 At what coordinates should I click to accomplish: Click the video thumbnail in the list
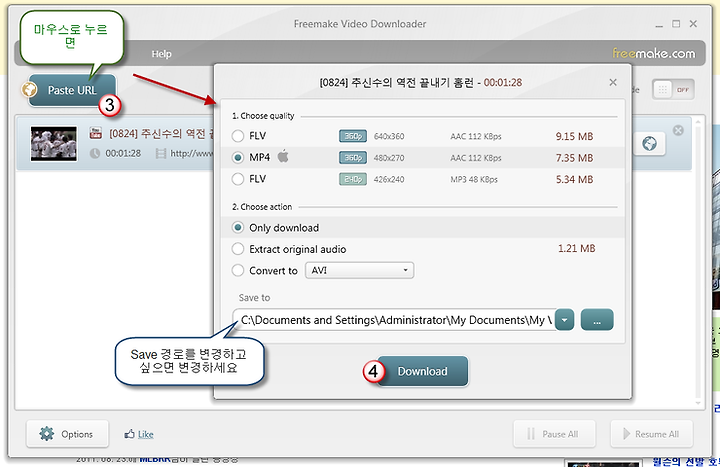pyautogui.click(x=54, y=144)
